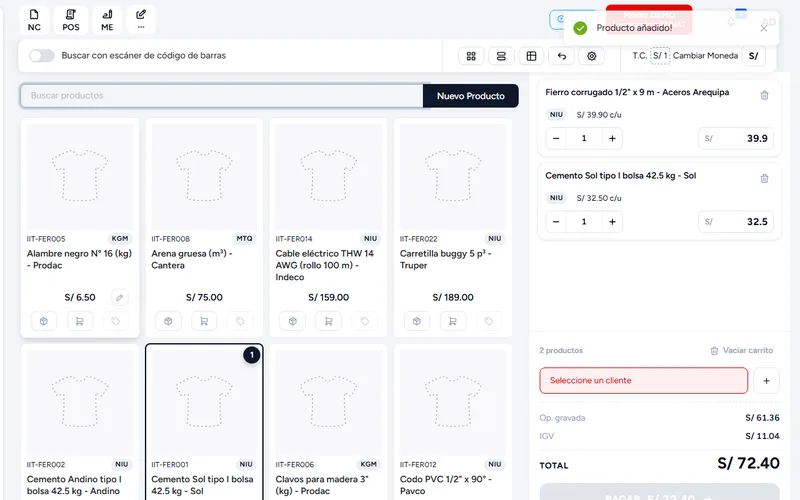
Task: View stock box icon for Cable eléctrico
Action: [x=293, y=321]
